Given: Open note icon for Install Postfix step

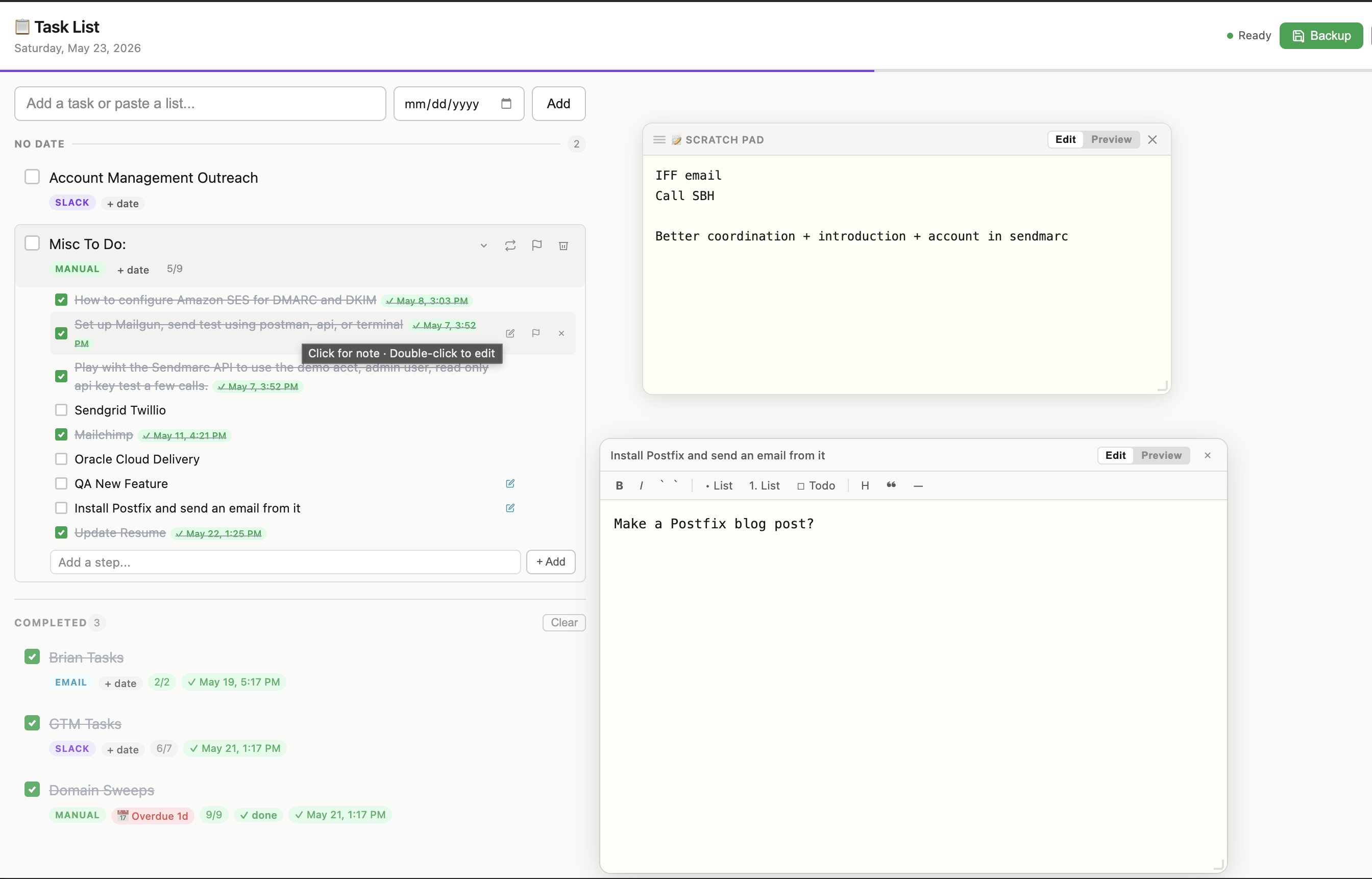Looking at the screenshot, I should point(510,508).
